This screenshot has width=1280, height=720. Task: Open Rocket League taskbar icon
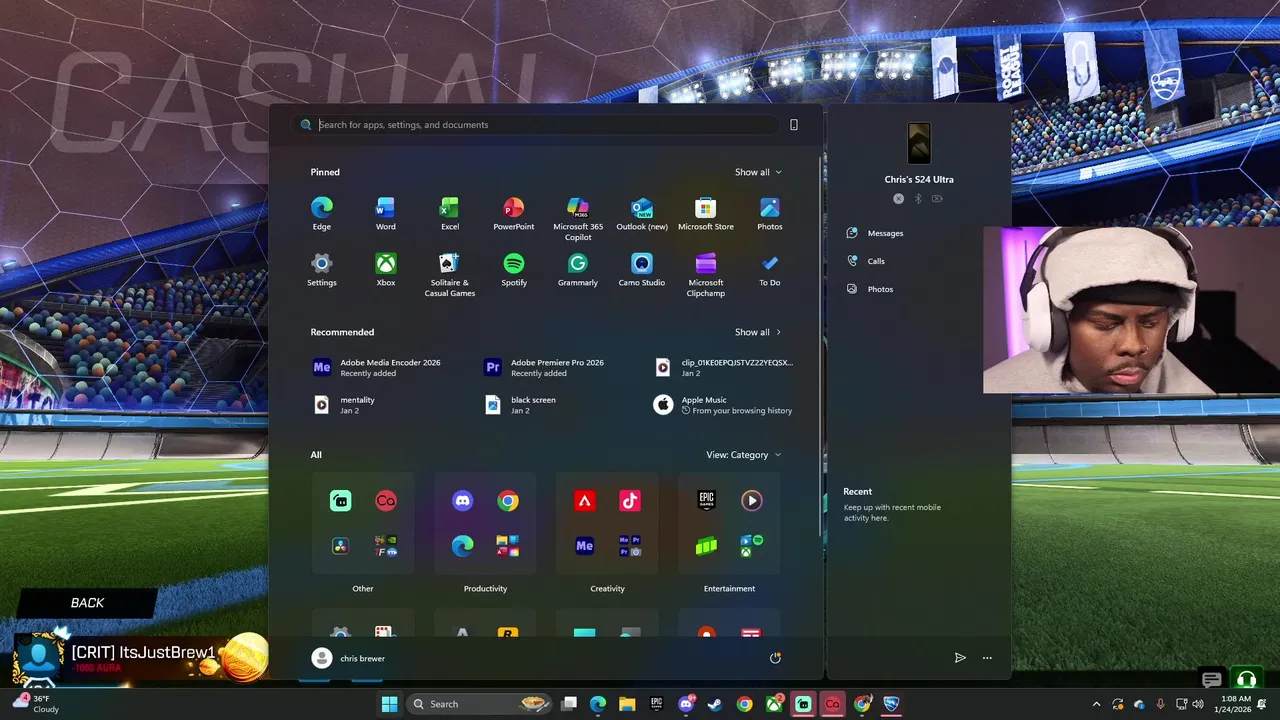click(x=891, y=704)
